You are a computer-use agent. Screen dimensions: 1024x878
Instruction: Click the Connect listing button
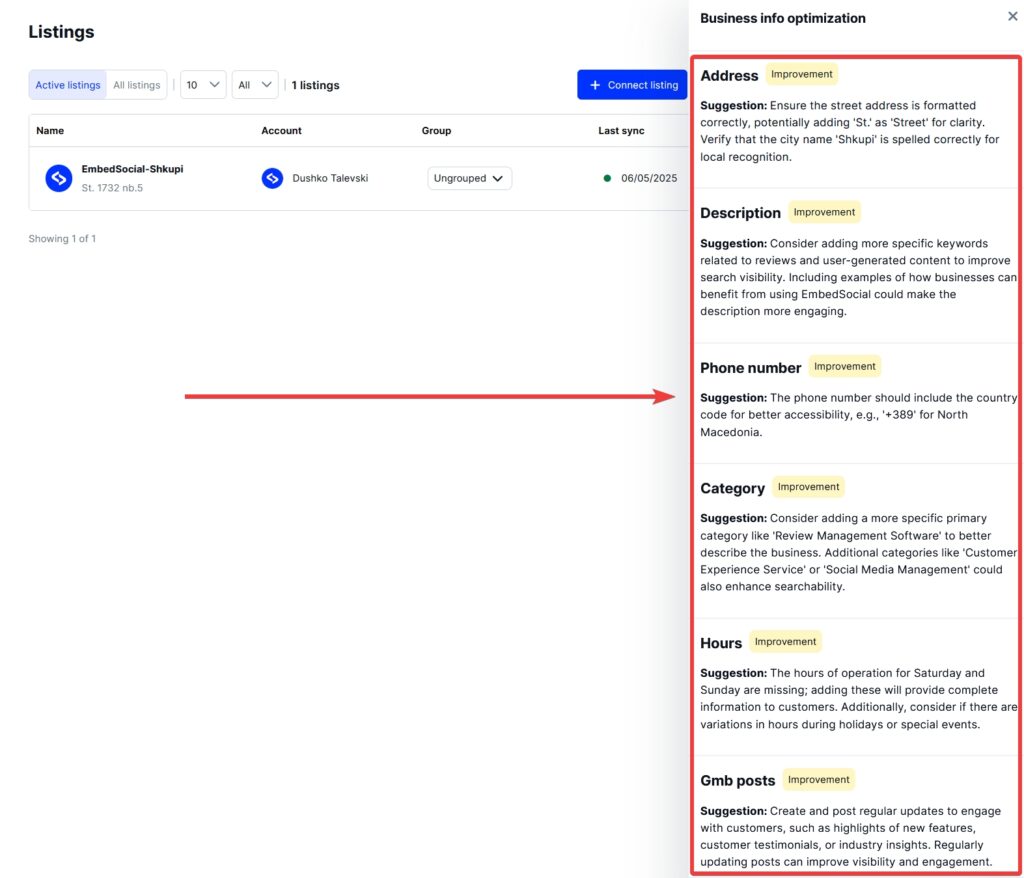[632, 85]
